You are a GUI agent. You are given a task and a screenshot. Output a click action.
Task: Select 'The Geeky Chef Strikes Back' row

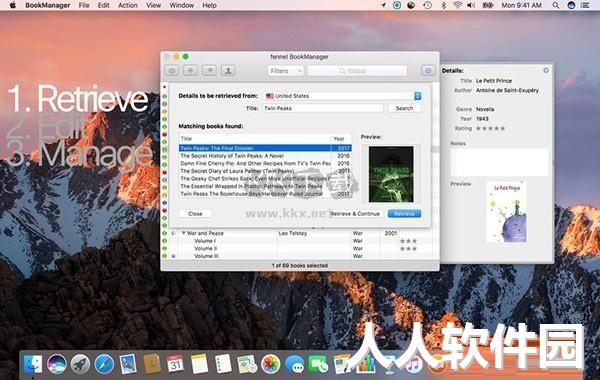click(265, 179)
